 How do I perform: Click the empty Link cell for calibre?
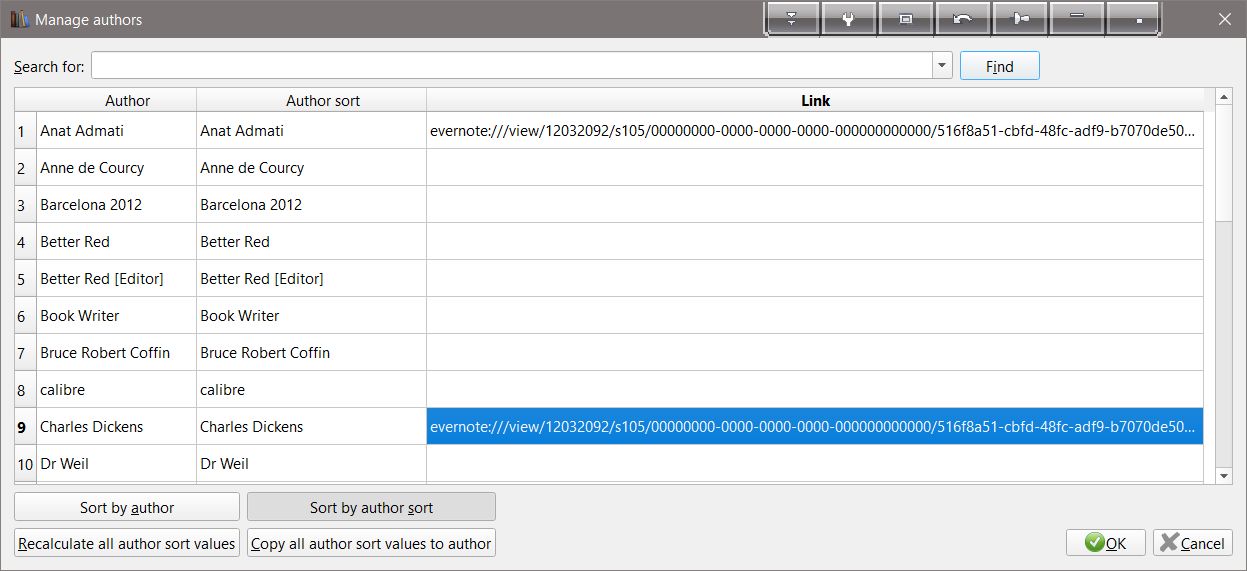[x=815, y=389]
